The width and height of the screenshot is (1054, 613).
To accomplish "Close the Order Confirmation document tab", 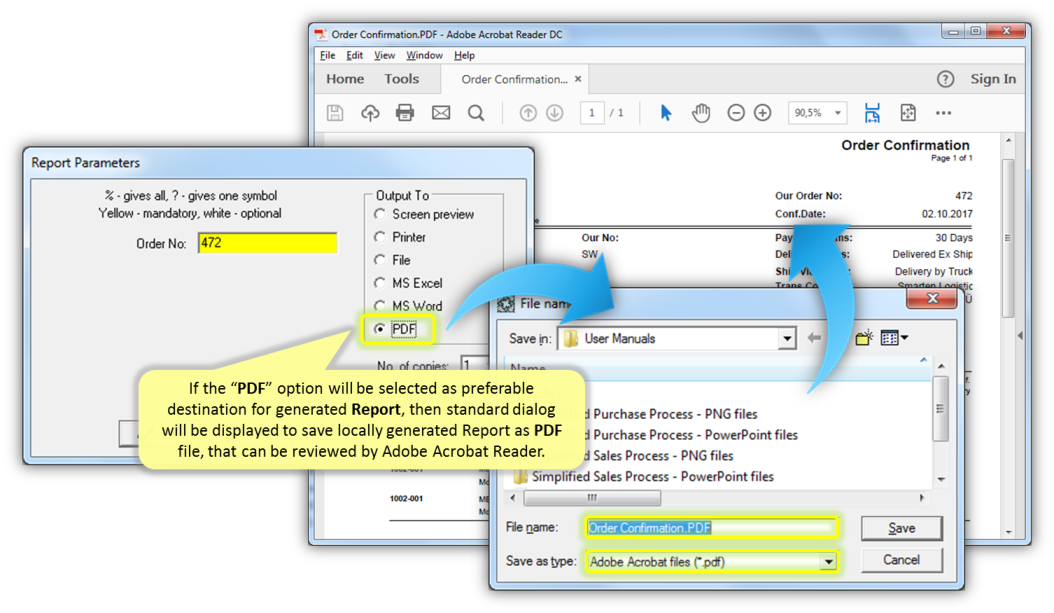I will point(578,79).
